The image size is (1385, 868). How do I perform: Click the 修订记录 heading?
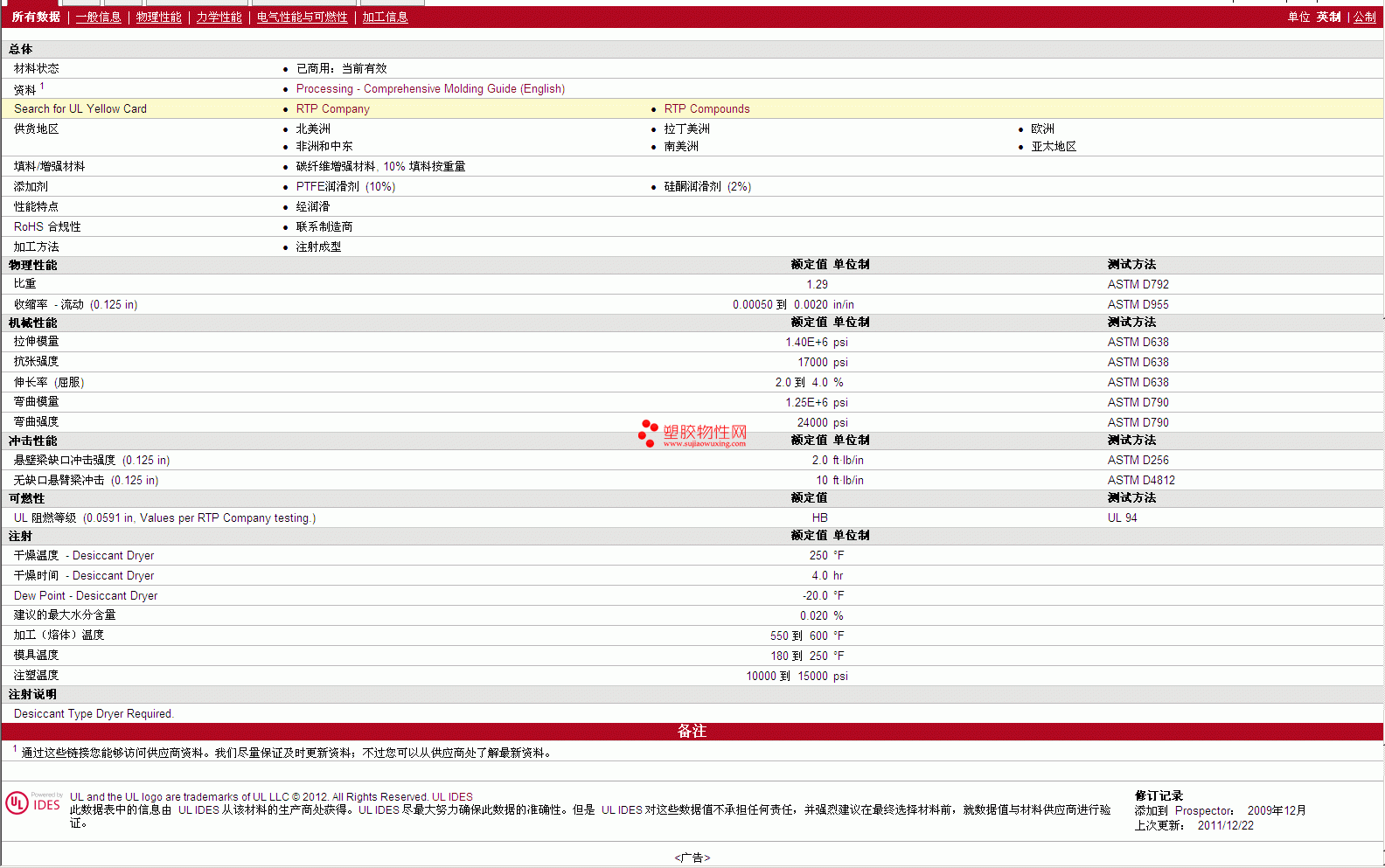pyautogui.click(x=1159, y=795)
